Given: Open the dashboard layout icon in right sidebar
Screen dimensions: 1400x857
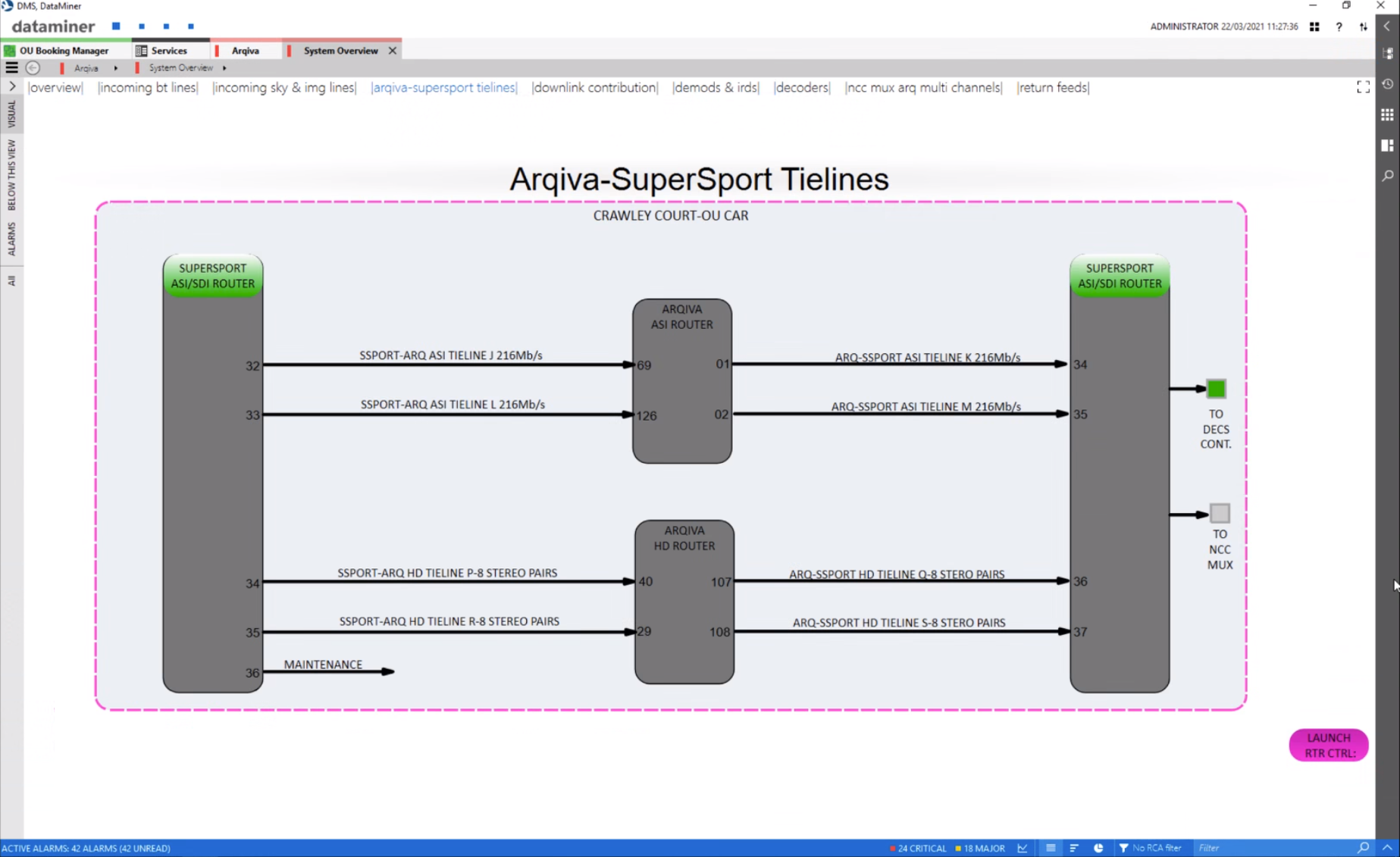Looking at the screenshot, I should coord(1387,145).
